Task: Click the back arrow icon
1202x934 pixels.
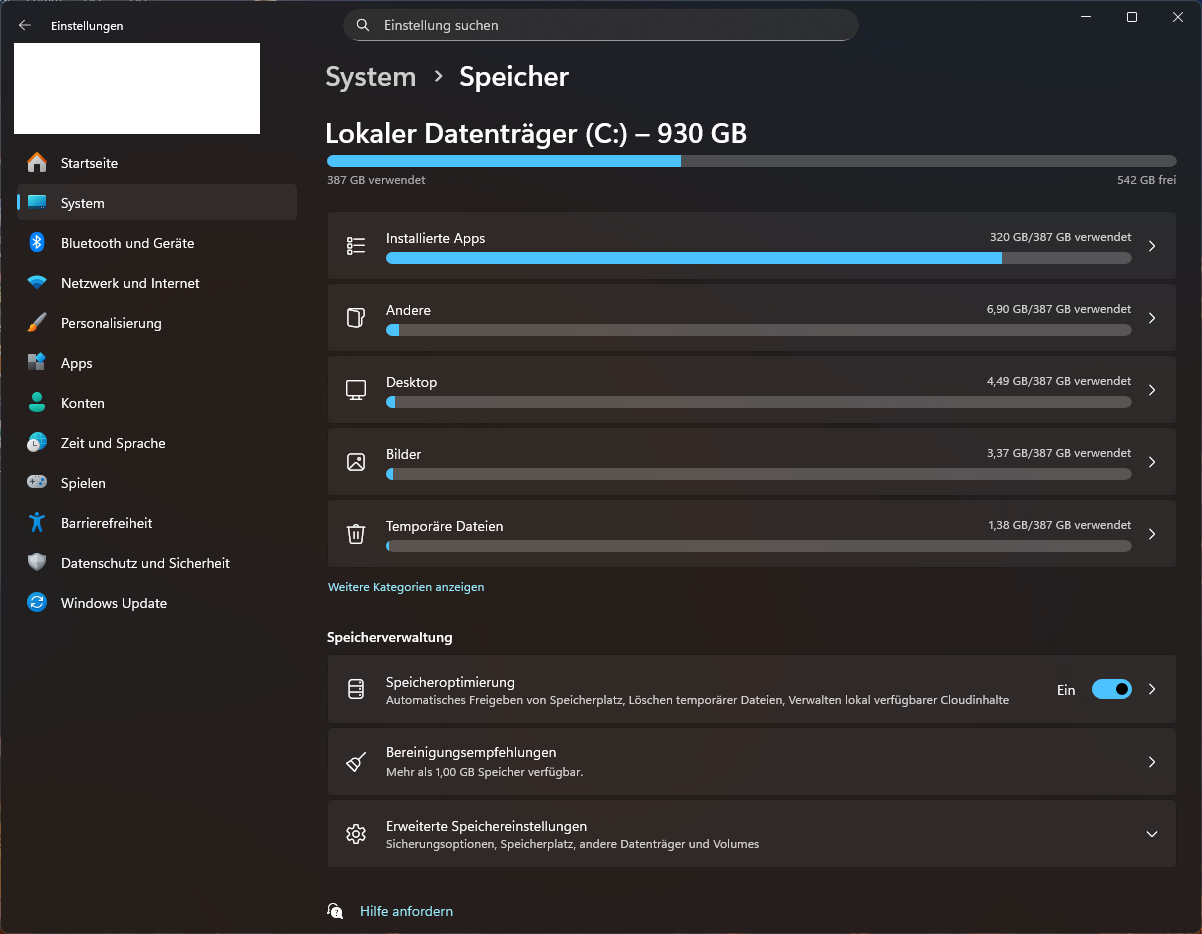Action: pyautogui.click(x=25, y=25)
